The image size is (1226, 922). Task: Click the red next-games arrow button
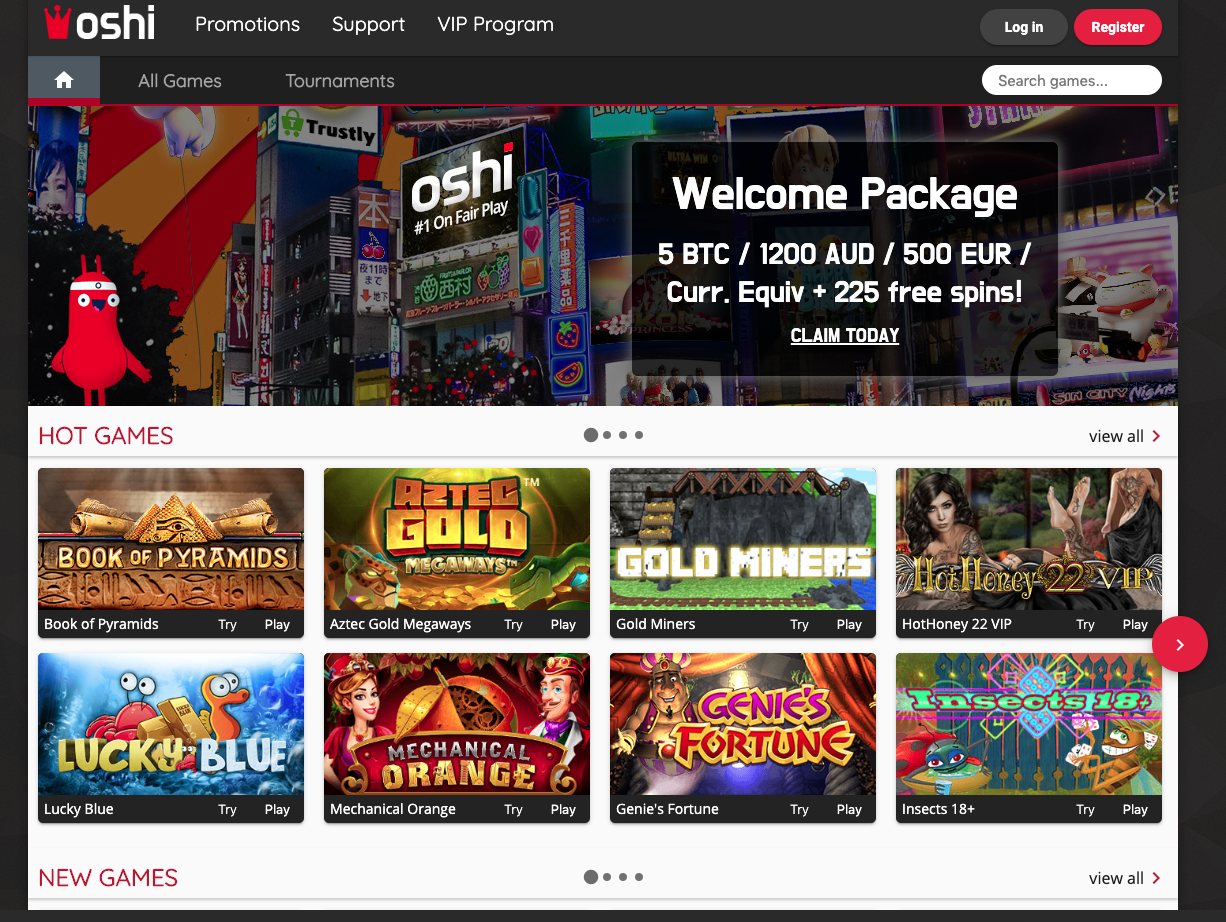click(x=1180, y=644)
